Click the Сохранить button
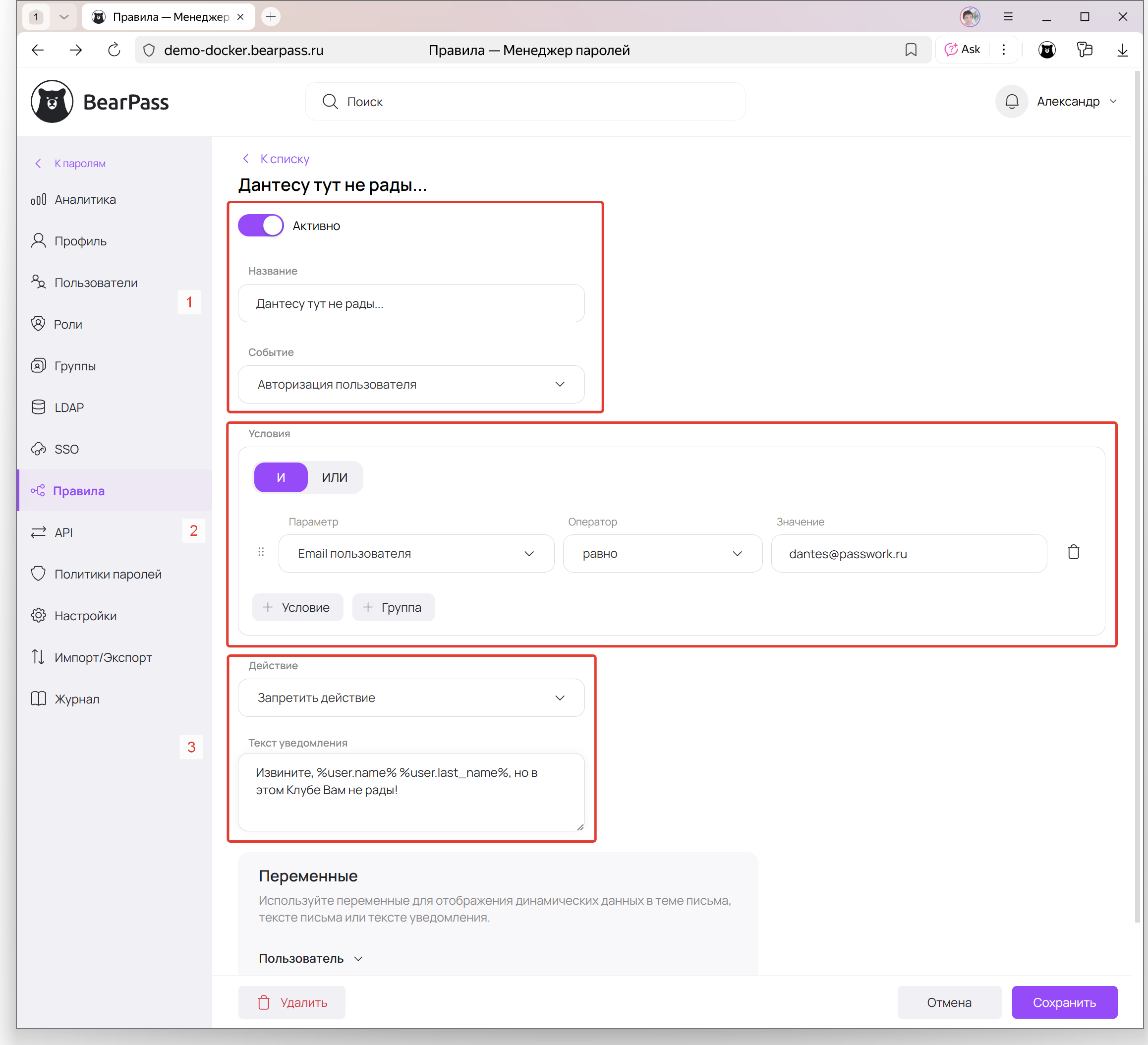 [1064, 1002]
